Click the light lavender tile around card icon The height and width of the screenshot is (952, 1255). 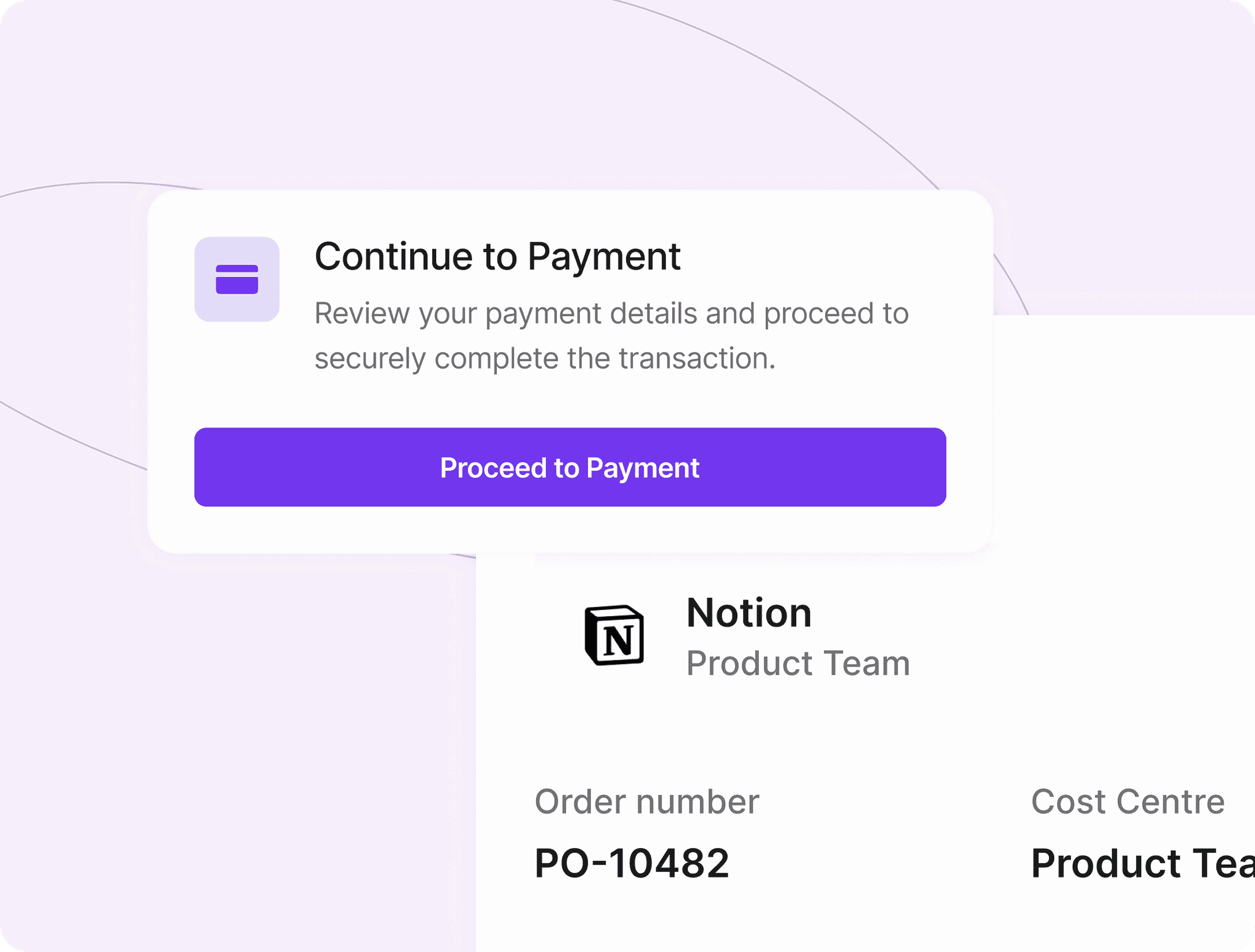[237, 279]
